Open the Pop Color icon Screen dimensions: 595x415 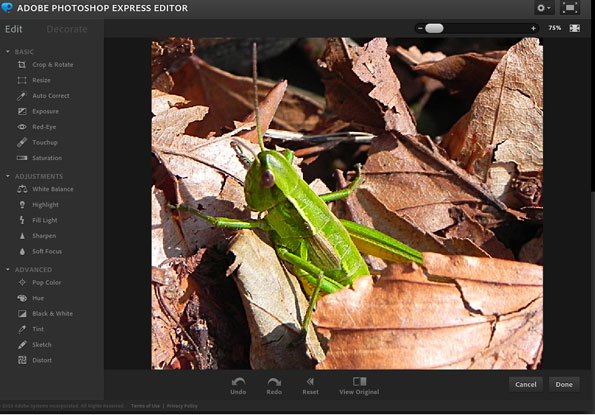[22, 283]
